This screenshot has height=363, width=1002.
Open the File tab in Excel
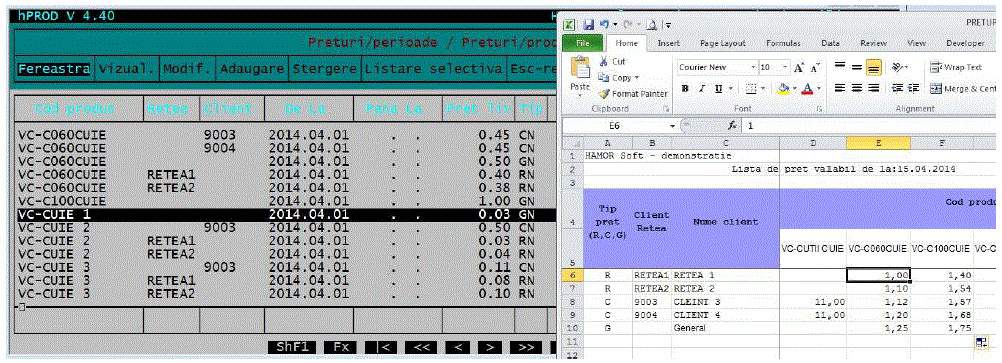[582, 43]
